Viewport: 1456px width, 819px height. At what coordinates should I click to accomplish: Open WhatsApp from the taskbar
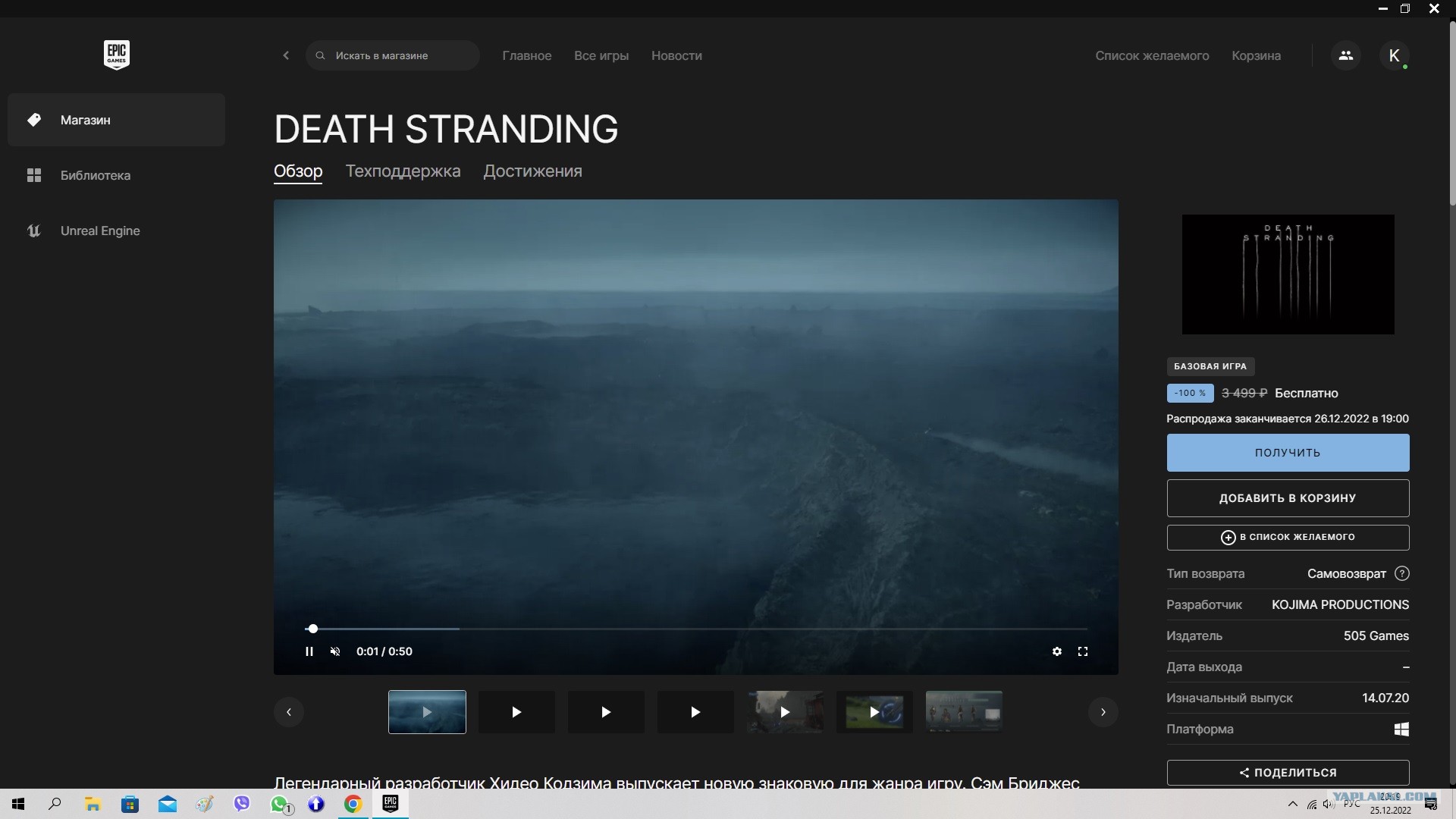pos(279,804)
